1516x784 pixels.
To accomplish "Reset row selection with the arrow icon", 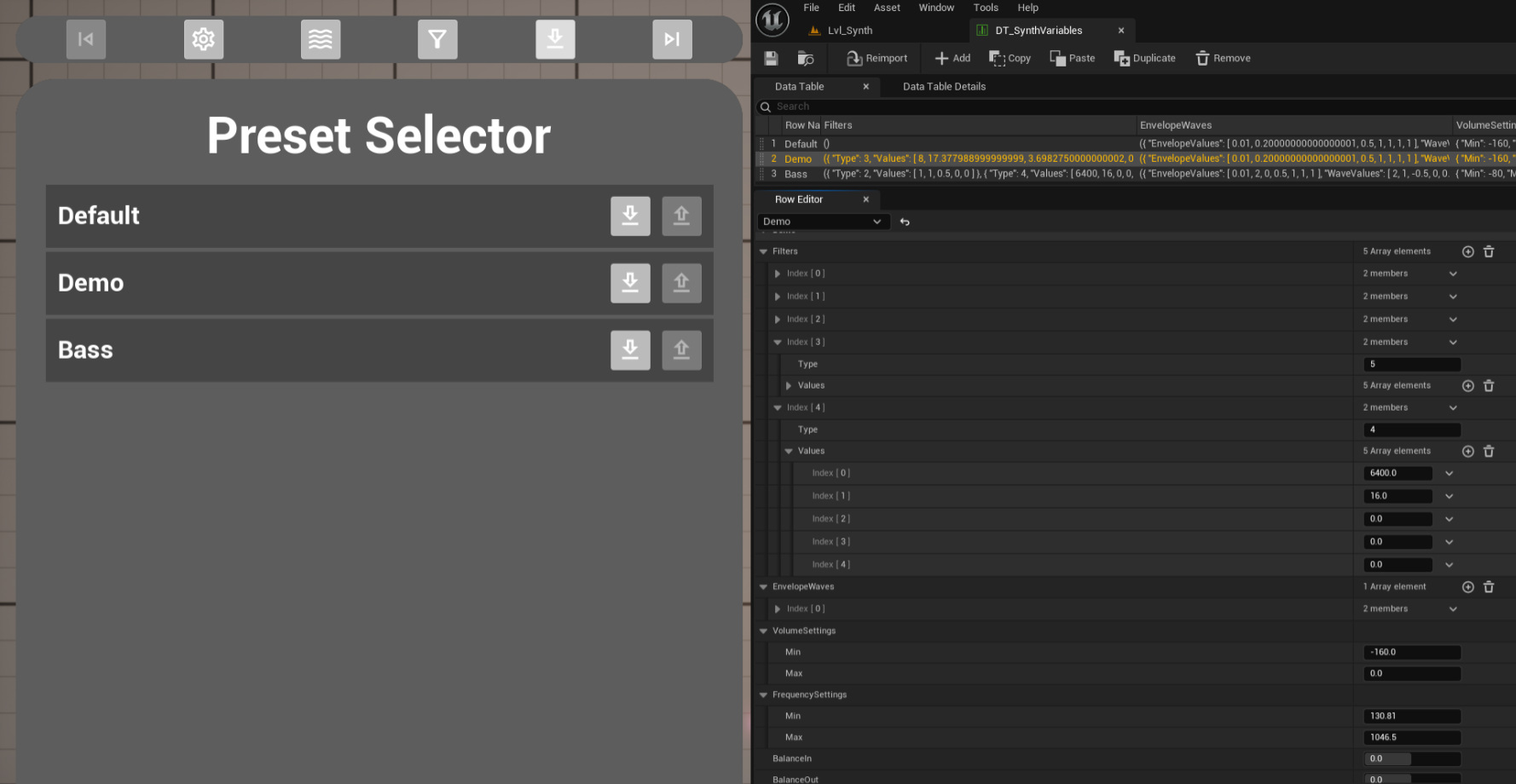I will coord(905,222).
